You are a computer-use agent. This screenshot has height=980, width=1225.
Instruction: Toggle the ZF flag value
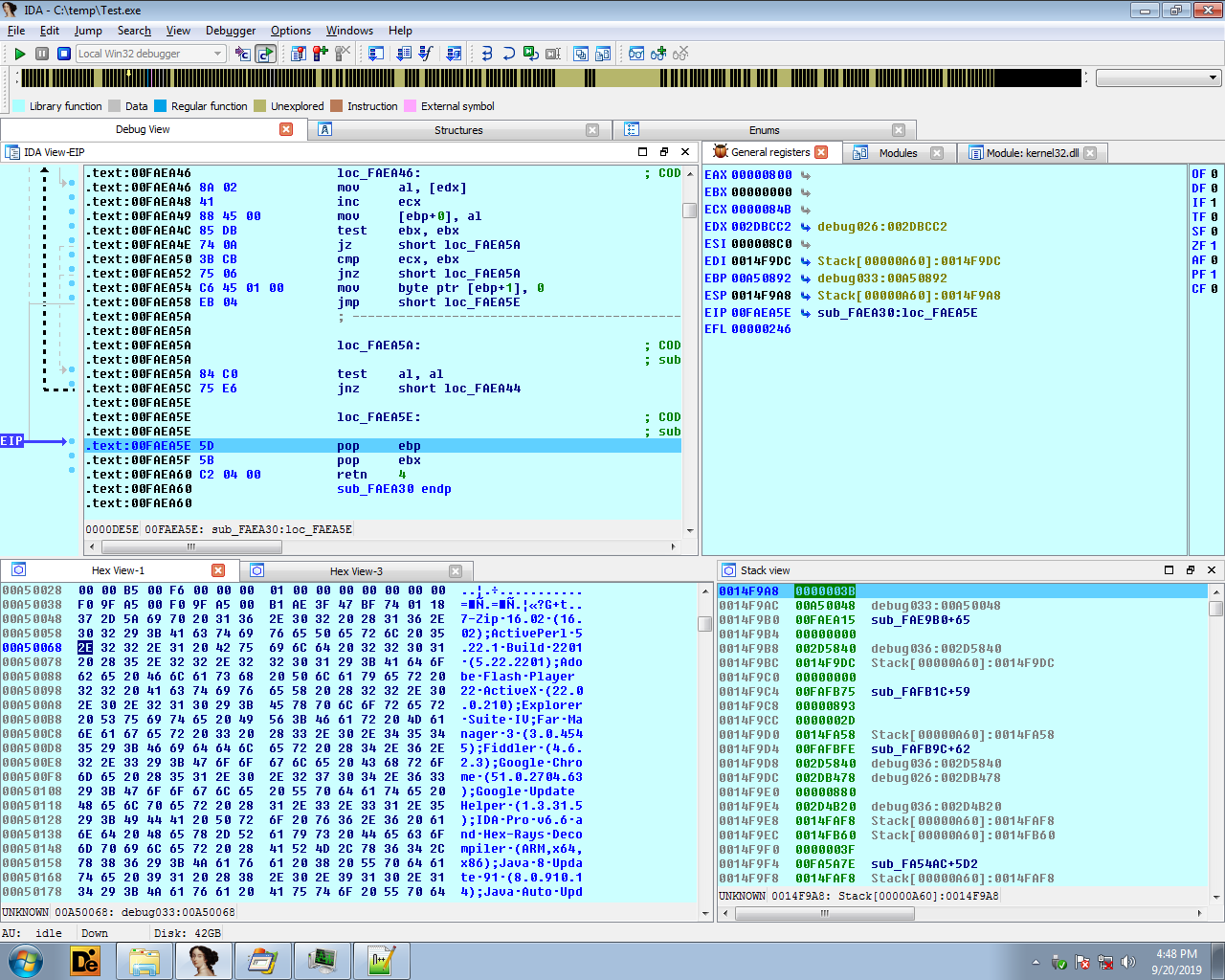click(x=1214, y=246)
